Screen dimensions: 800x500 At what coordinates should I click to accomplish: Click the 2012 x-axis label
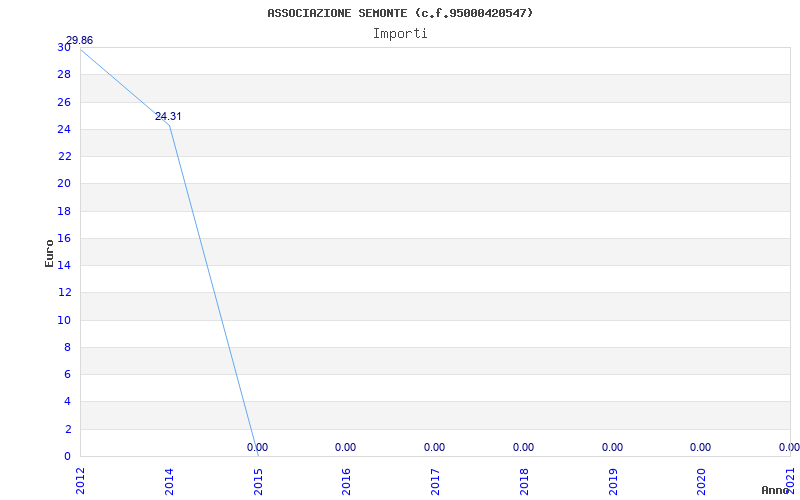point(81,481)
